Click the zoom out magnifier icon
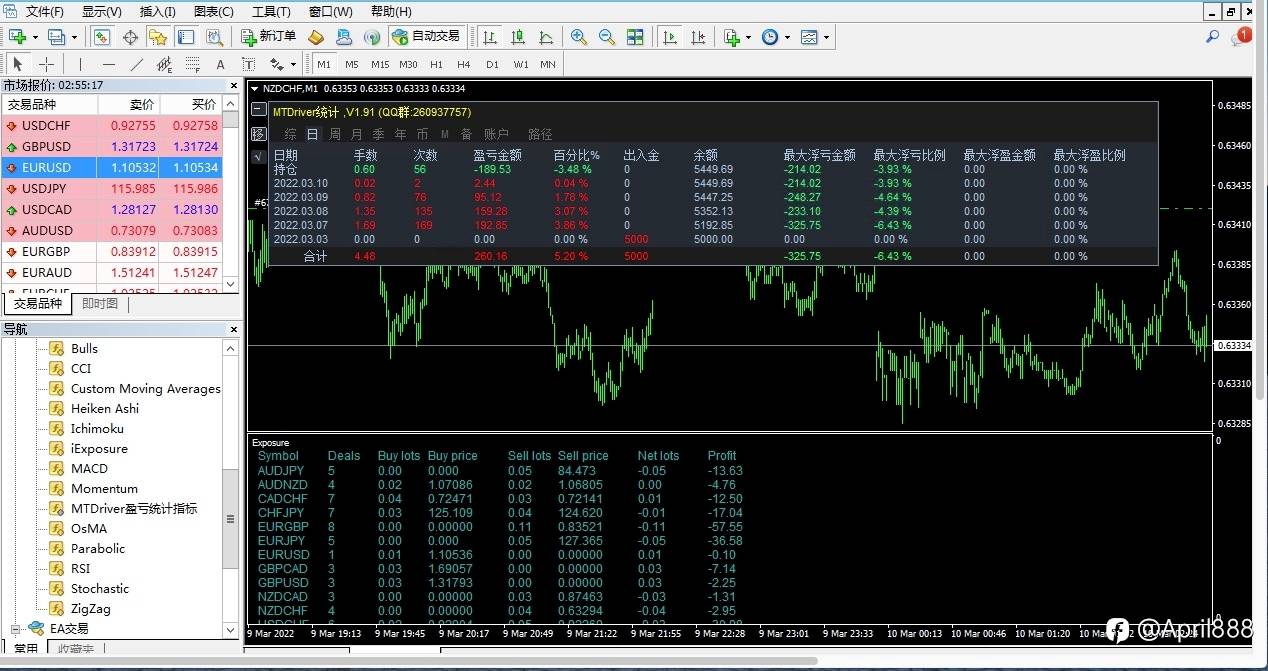This screenshot has width=1268, height=671. pos(606,37)
